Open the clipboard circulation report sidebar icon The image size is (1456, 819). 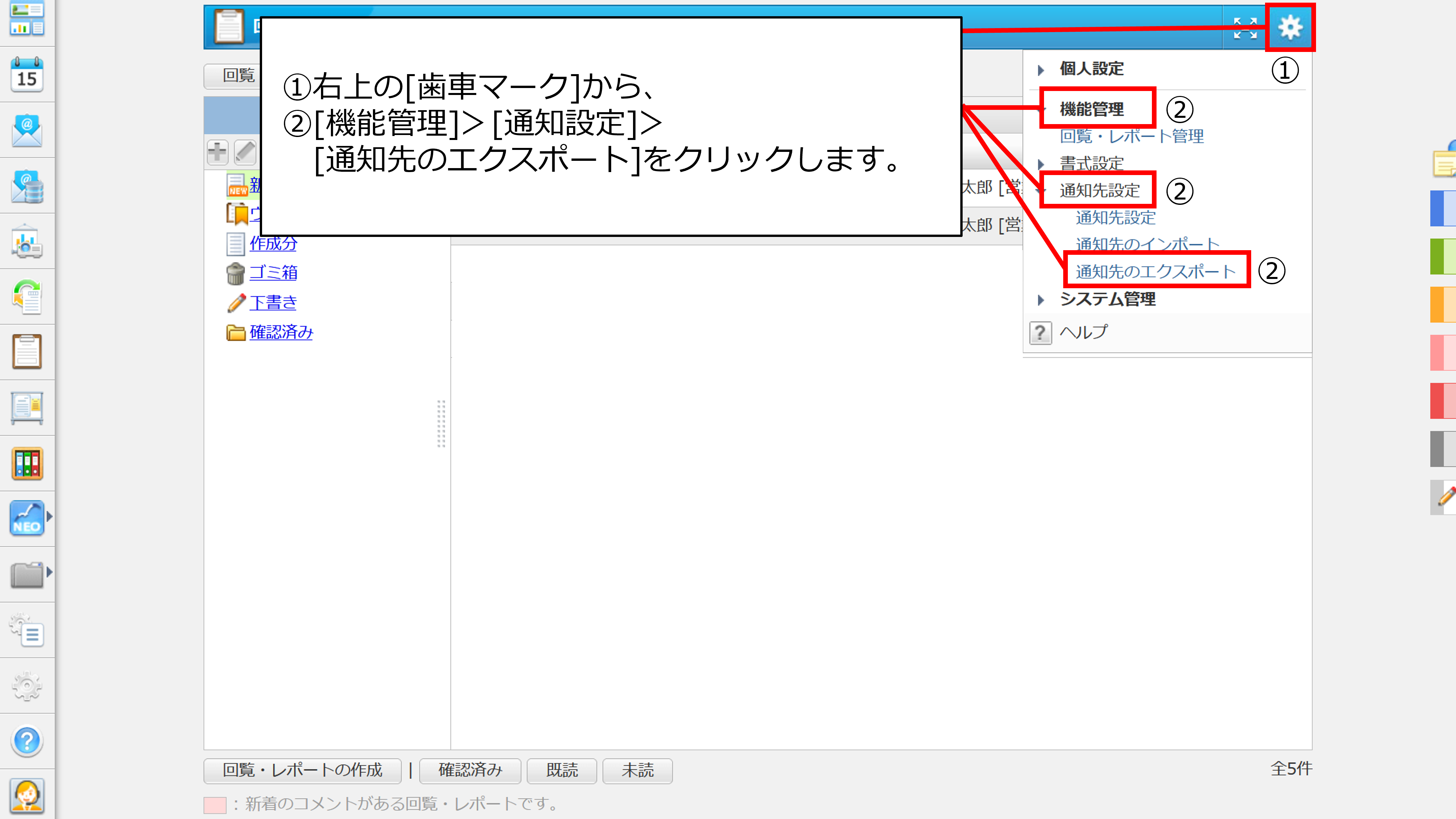[x=26, y=351]
